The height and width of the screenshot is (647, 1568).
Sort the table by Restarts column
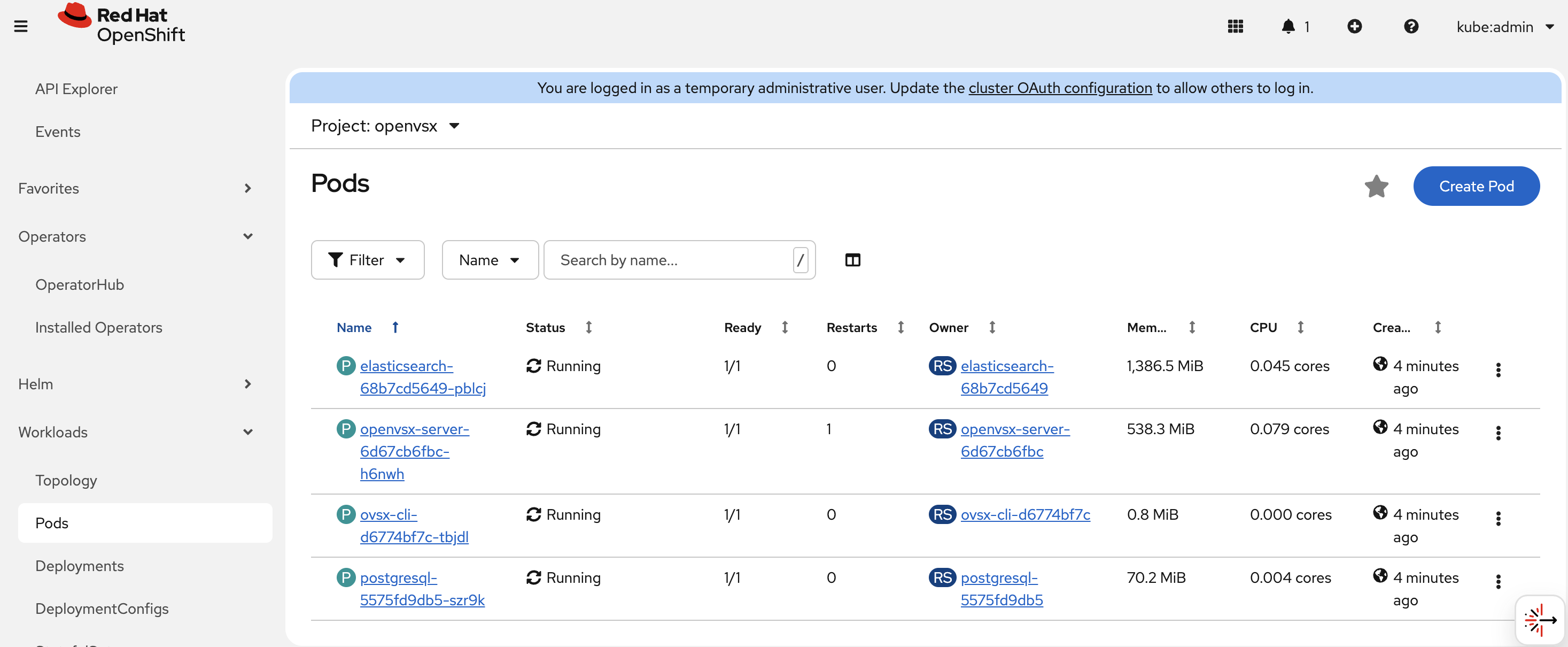pos(901,328)
